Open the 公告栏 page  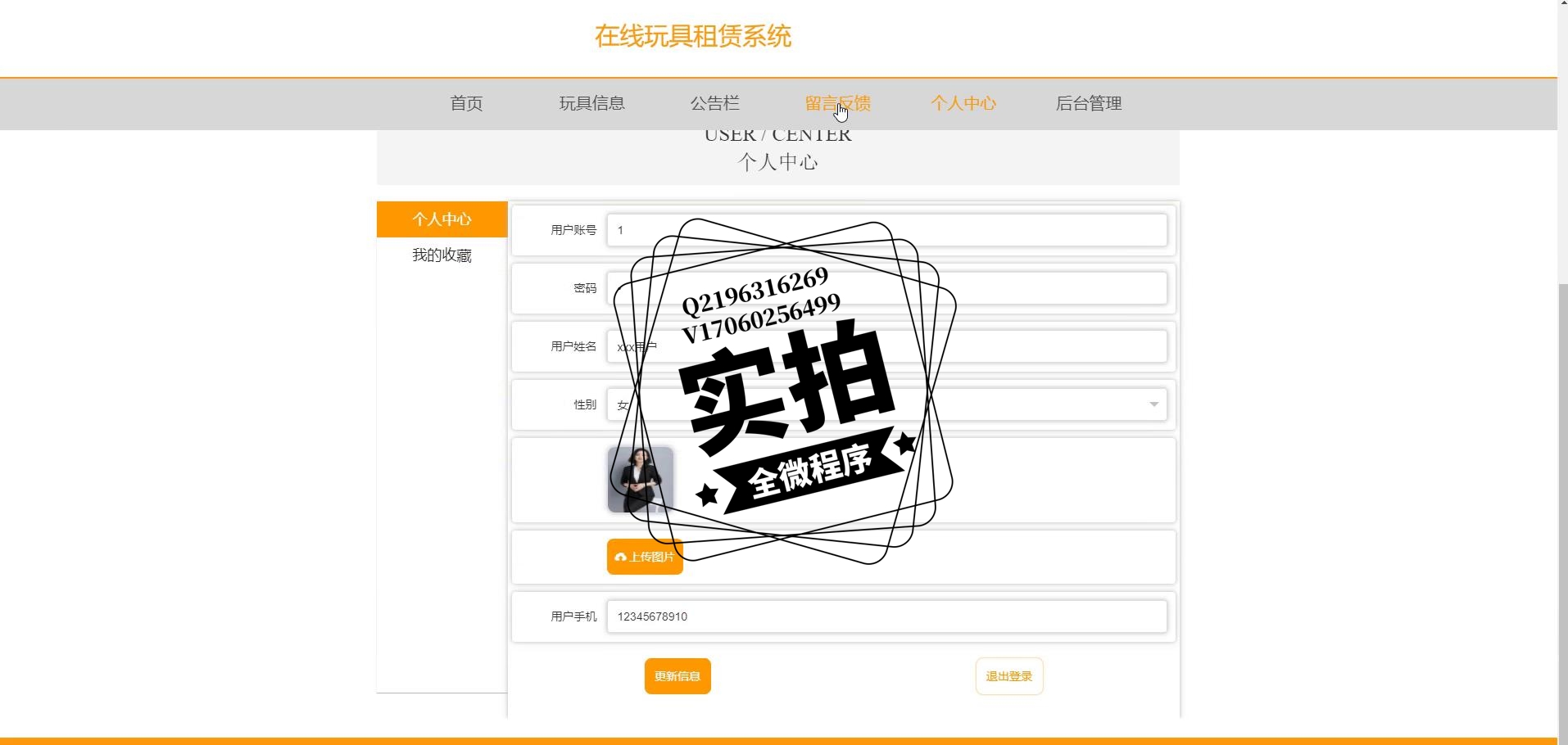tap(715, 103)
